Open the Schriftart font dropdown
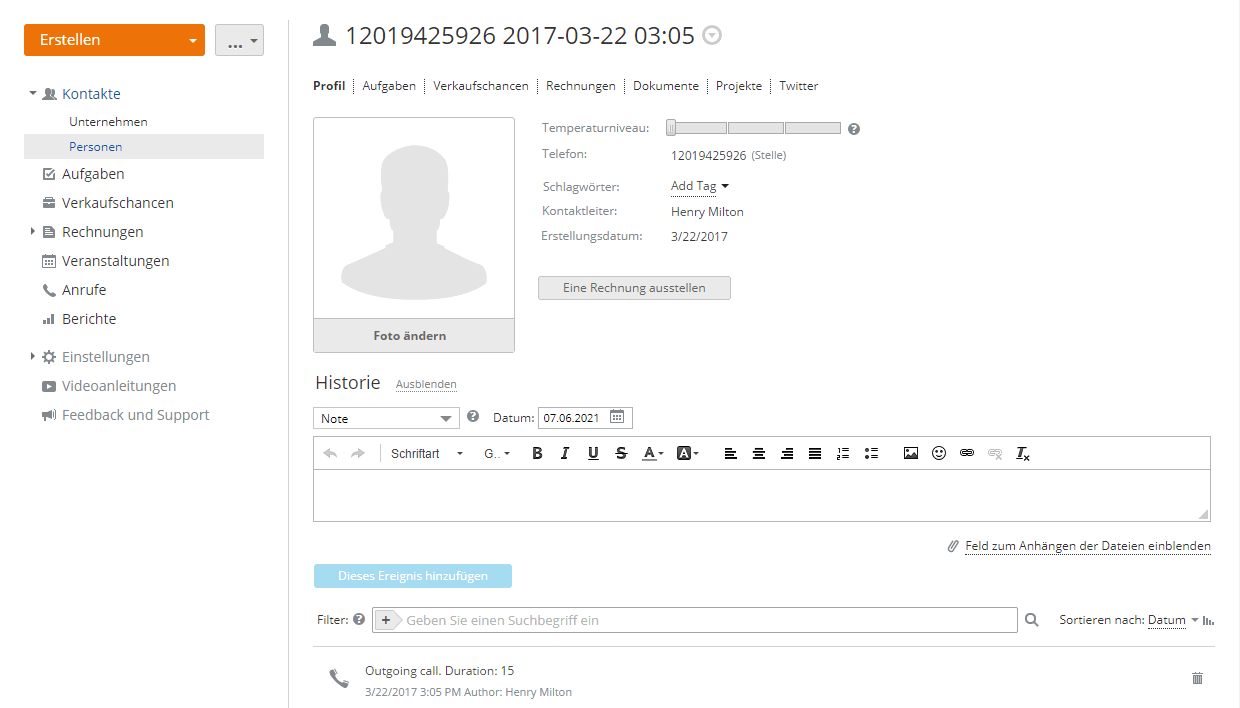1240x708 pixels. (x=427, y=453)
